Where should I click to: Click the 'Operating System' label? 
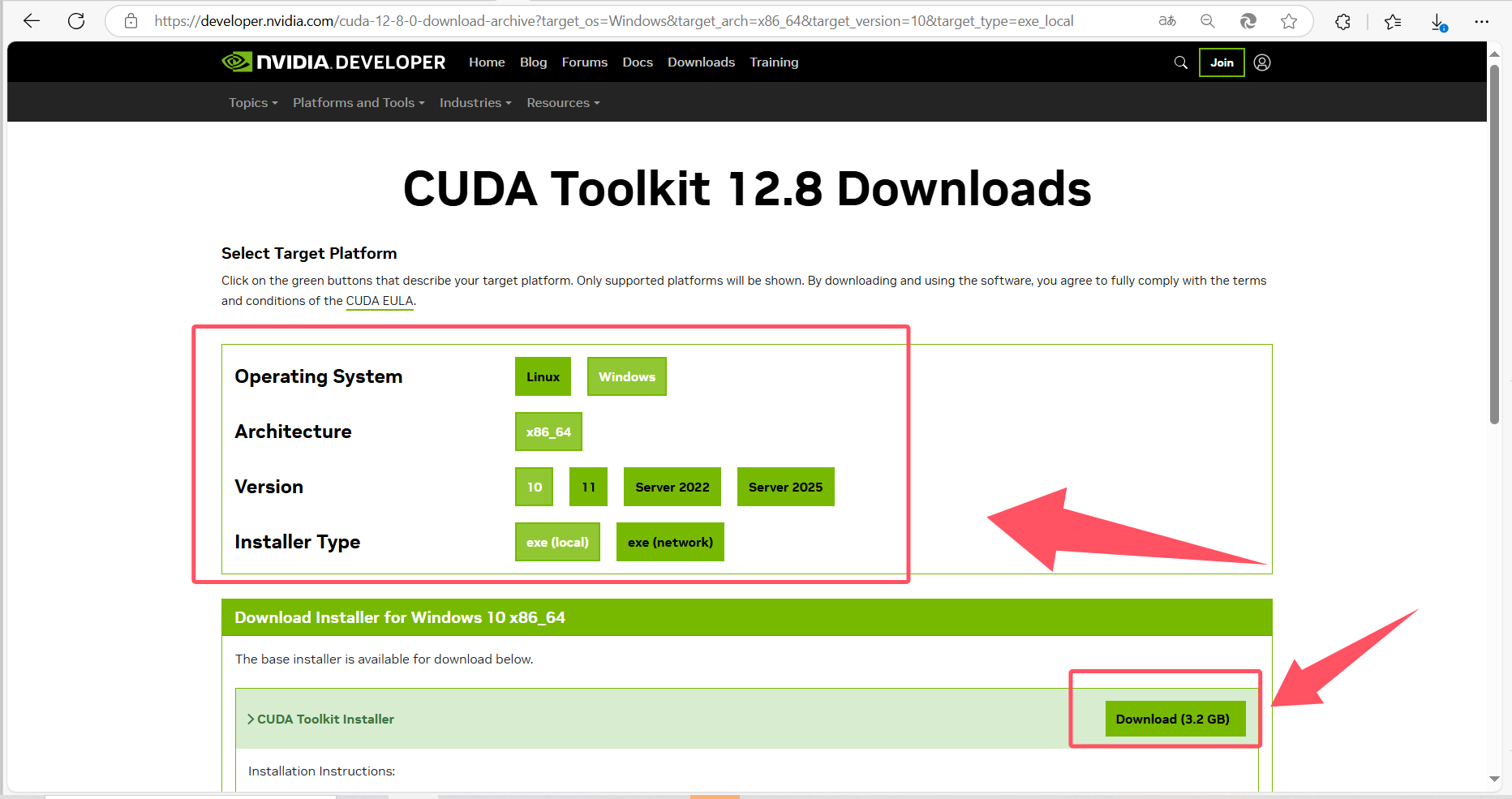tap(319, 376)
